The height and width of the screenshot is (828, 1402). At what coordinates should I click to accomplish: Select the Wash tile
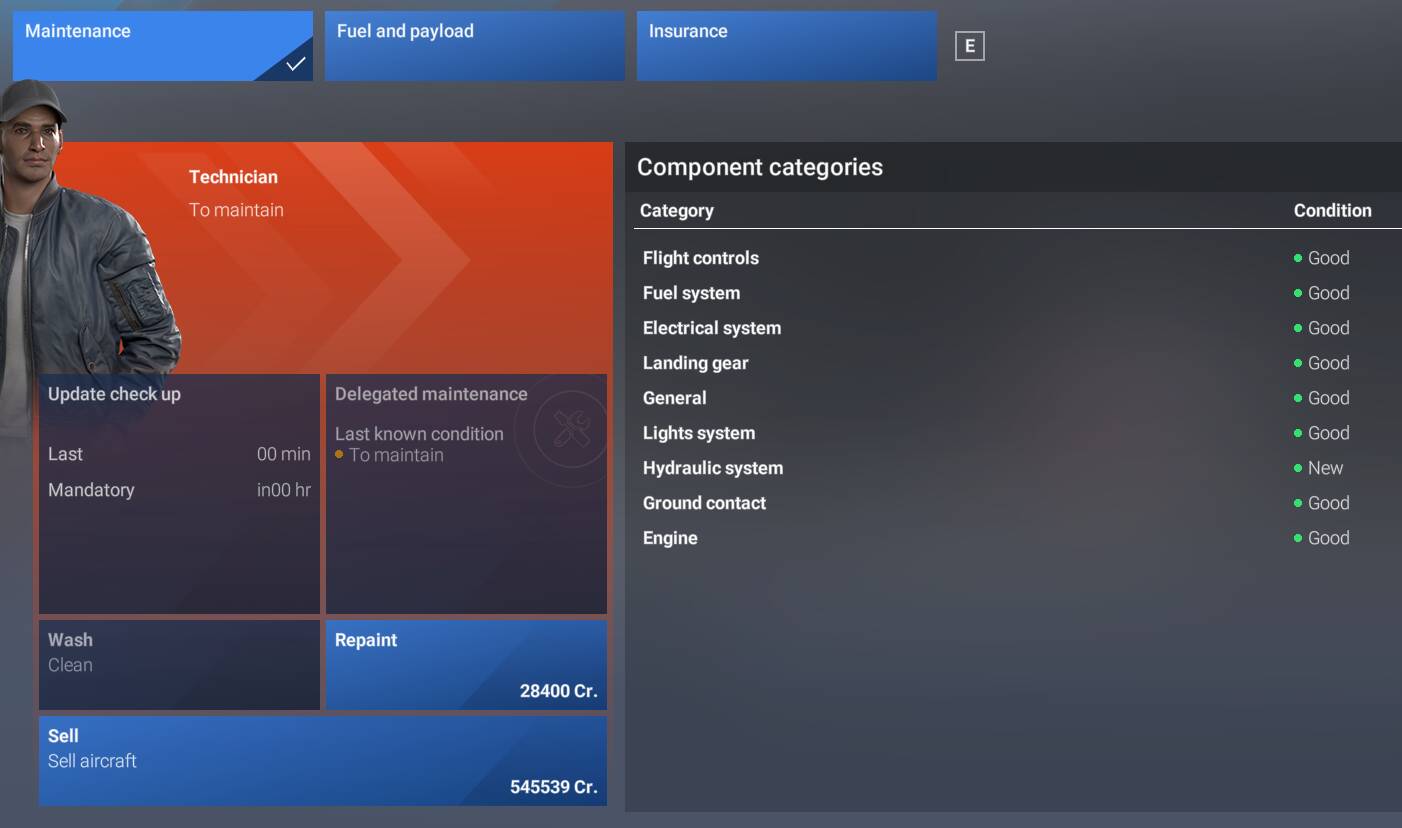point(179,665)
